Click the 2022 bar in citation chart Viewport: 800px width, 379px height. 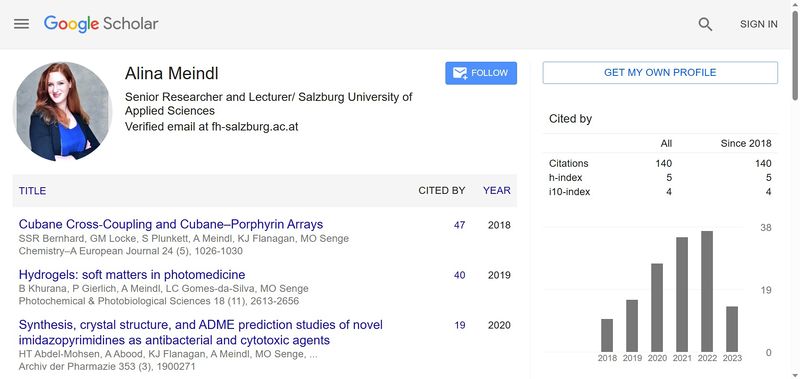point(707,291)
